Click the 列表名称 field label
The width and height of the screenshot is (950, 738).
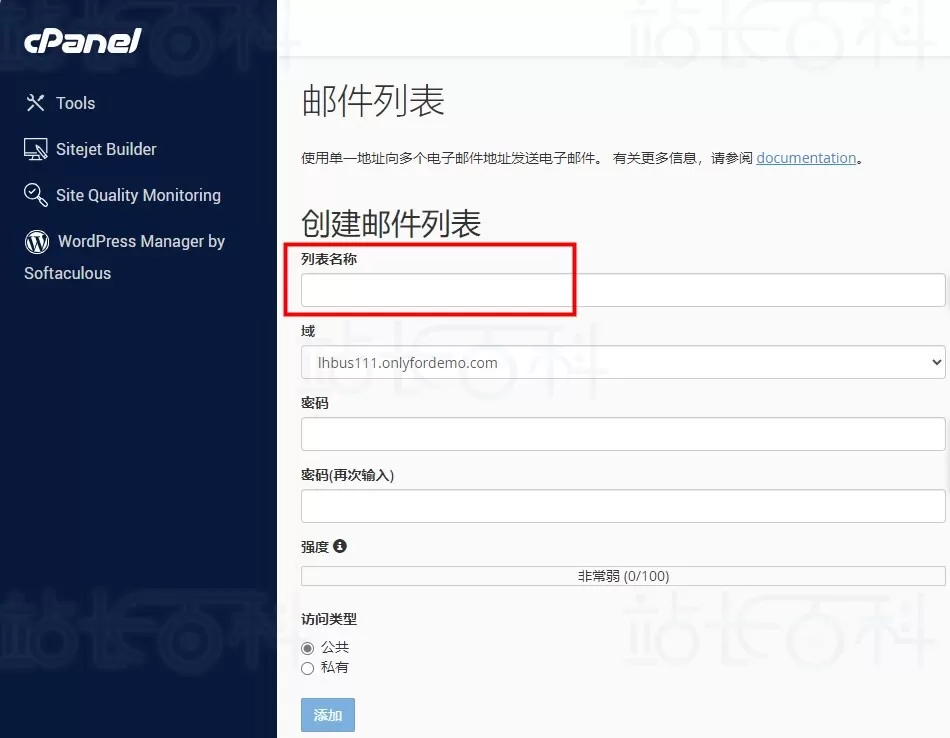point(329,259)
